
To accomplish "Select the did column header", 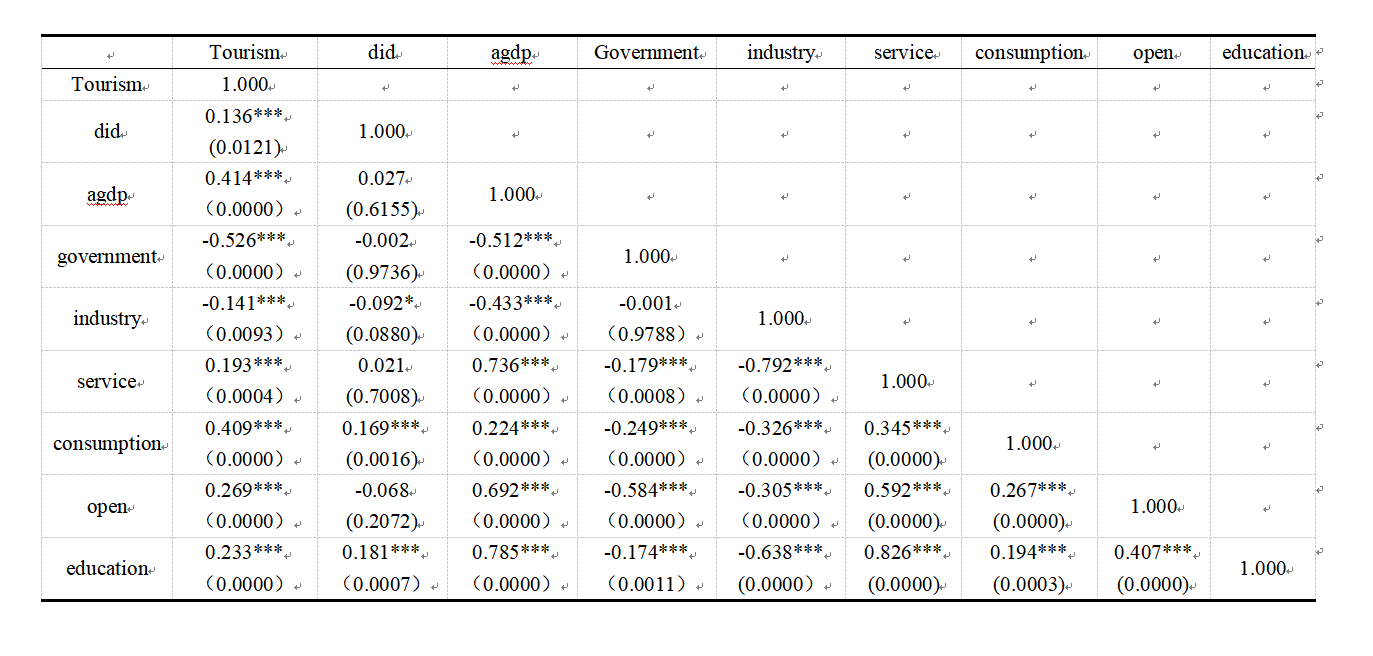I will pos(382,53).
